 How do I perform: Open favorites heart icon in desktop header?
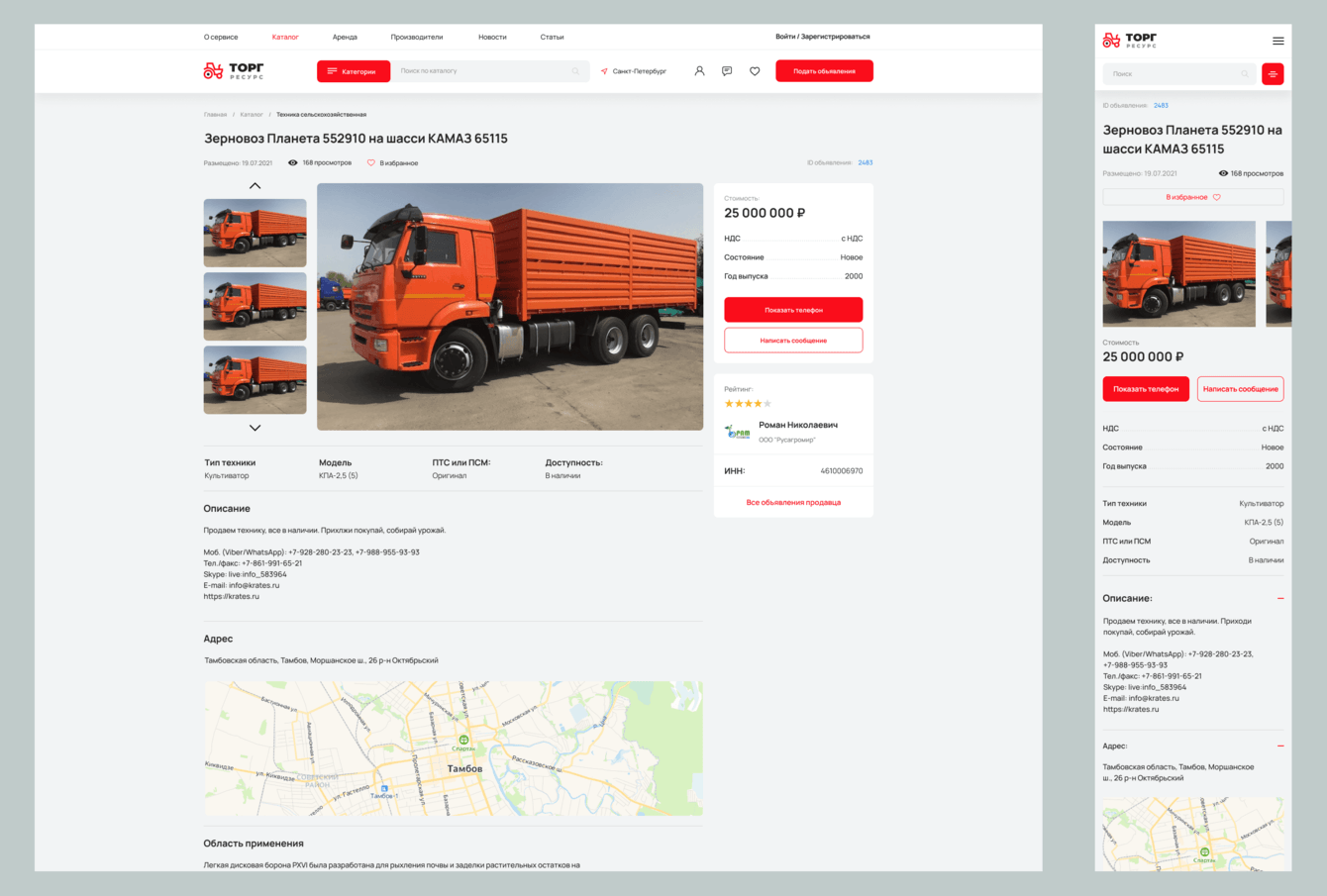755,71
